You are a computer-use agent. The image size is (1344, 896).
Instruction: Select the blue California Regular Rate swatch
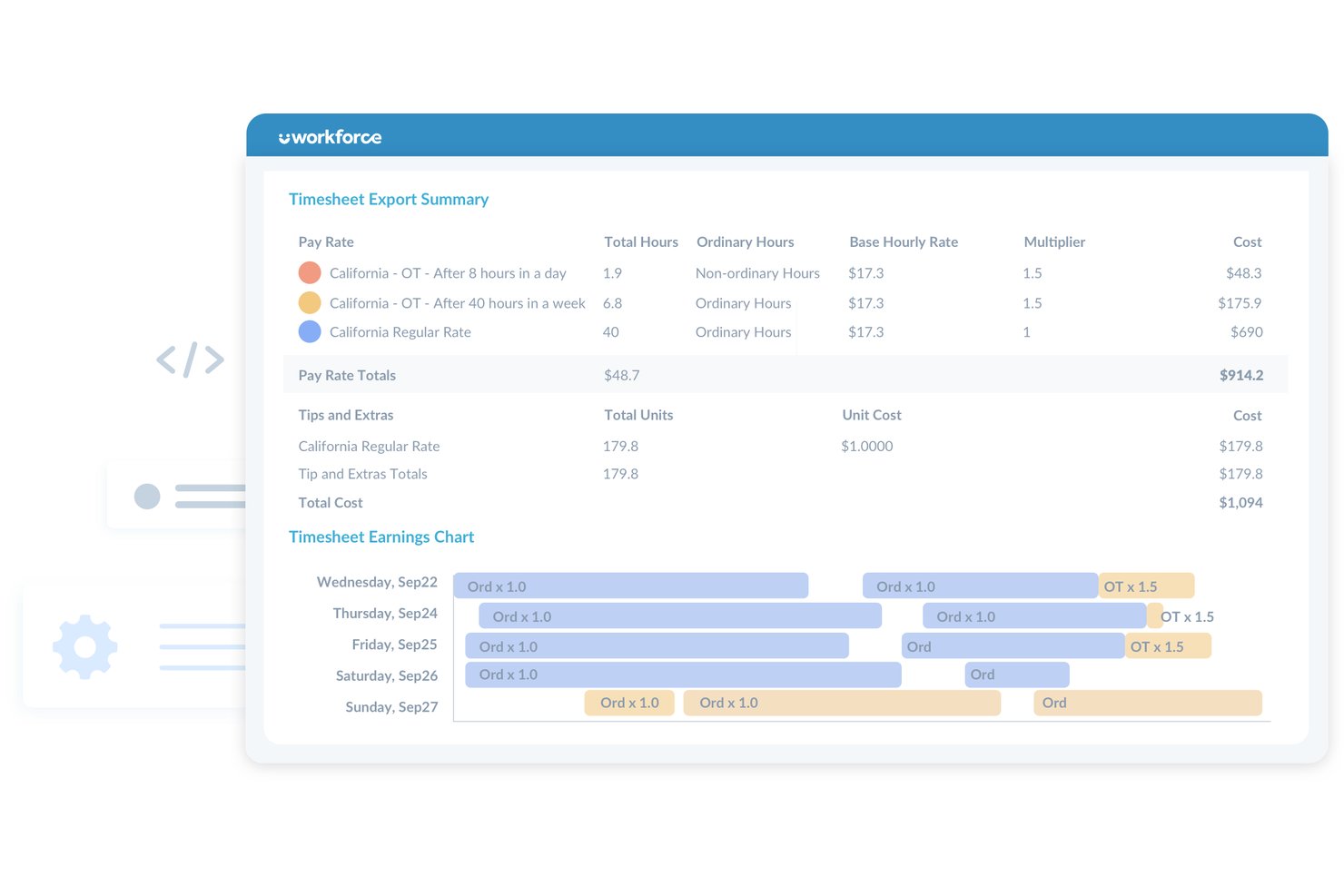[x=310, y=331]
